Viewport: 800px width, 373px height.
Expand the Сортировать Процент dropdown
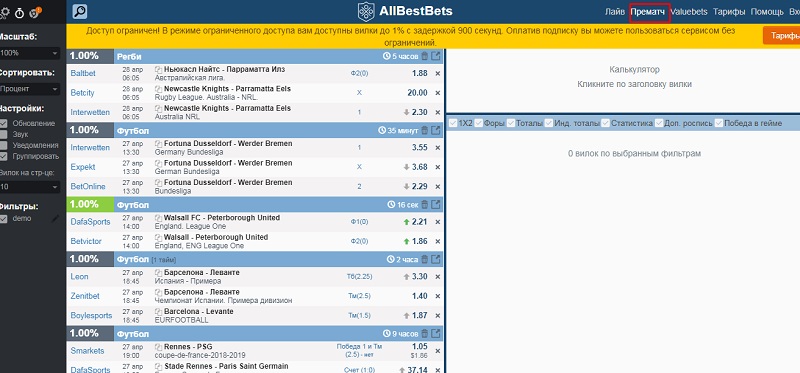coord(30,89)
